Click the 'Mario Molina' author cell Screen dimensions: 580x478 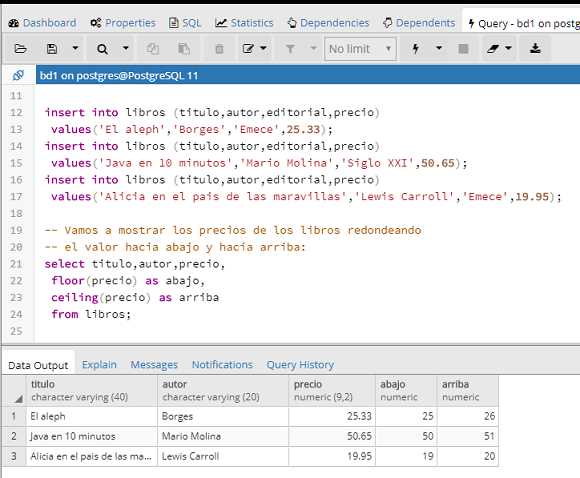223,436
